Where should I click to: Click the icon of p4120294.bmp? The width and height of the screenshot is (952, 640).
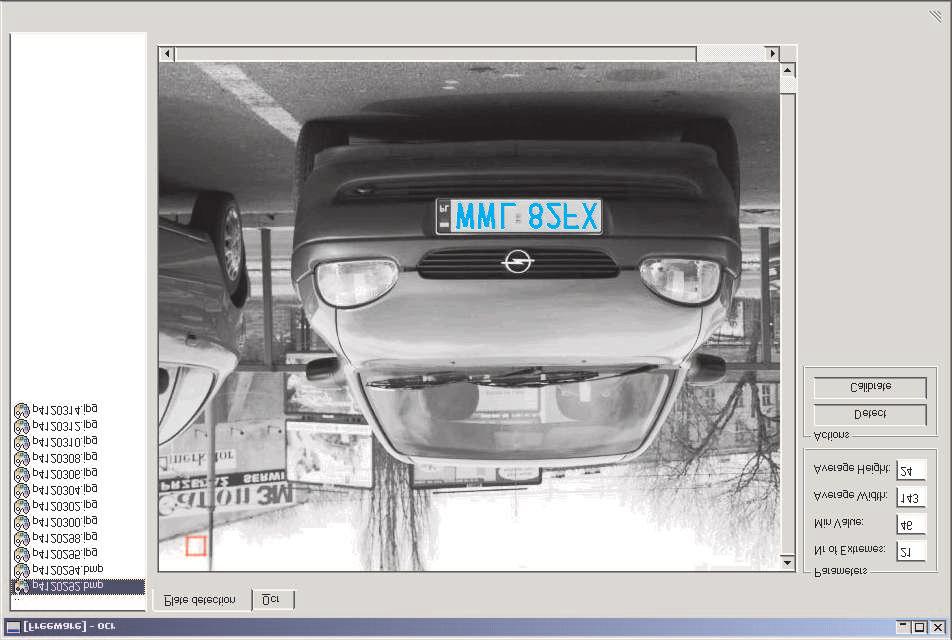22,571
